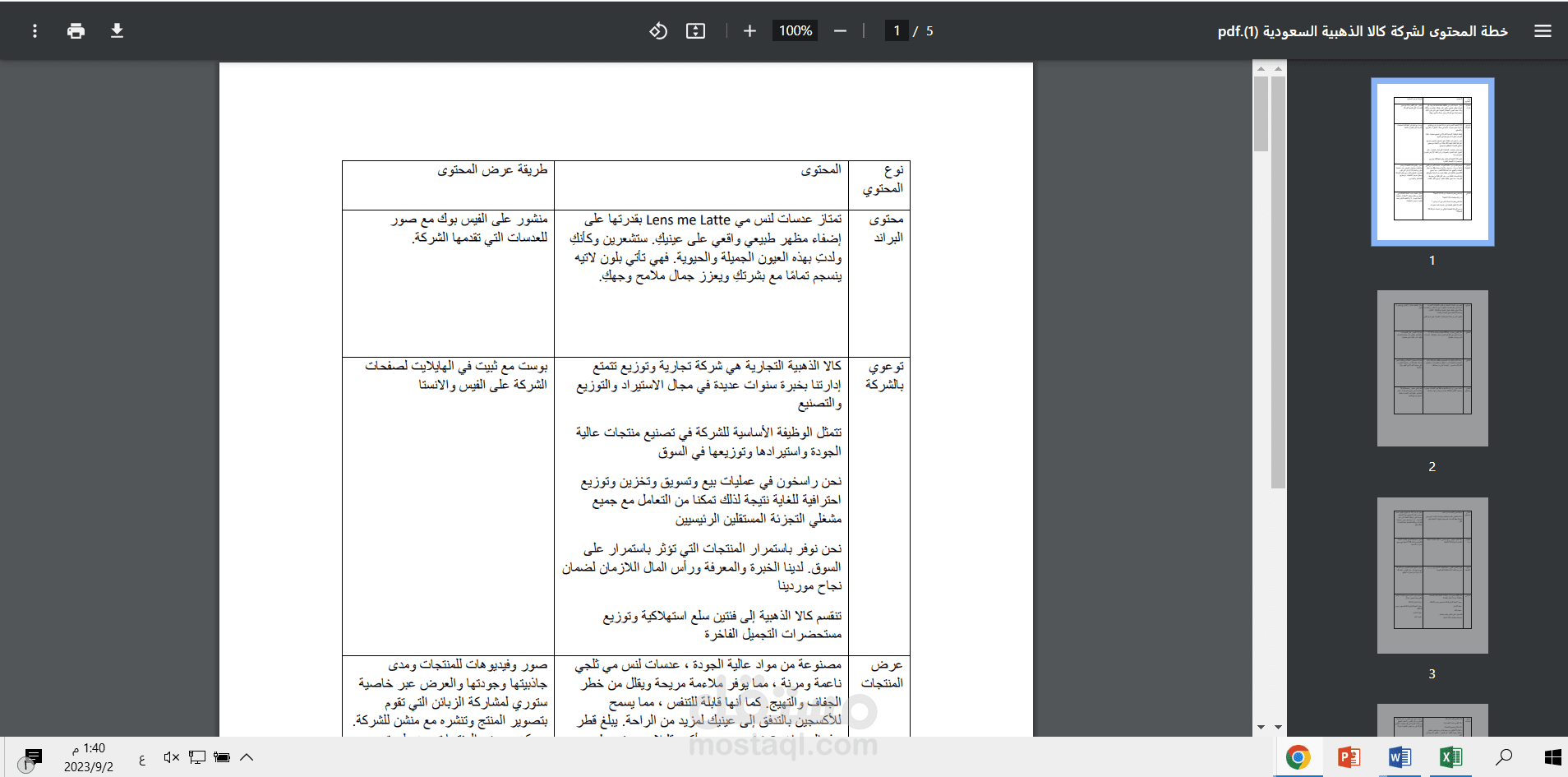Click the line بوست مع تثبيت في الهايلايت
The height and width of the screenshot is (777, 1568).
click(x=456, y=366)
